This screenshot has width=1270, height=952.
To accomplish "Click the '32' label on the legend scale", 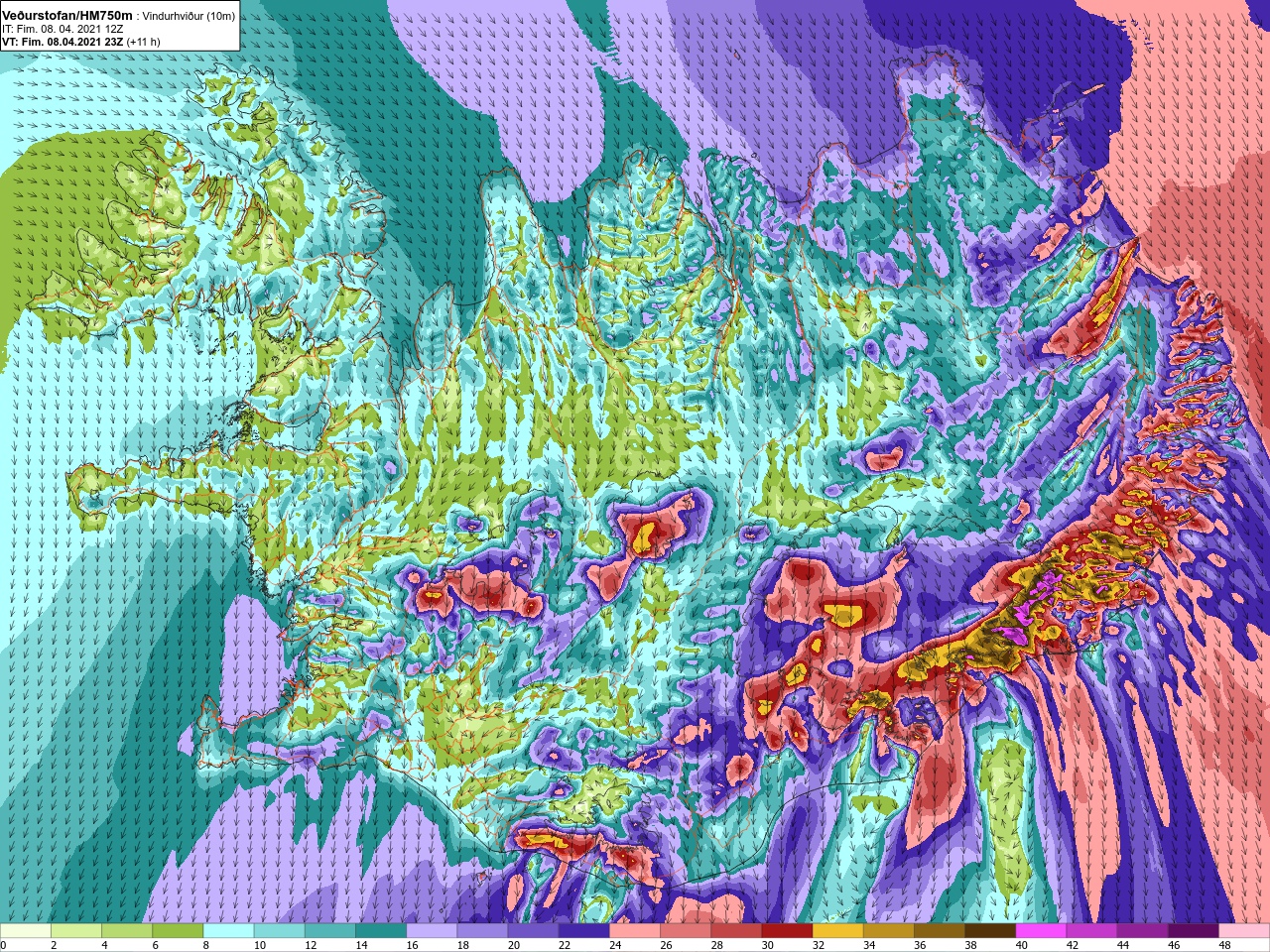I will click(x=819, y=945).
